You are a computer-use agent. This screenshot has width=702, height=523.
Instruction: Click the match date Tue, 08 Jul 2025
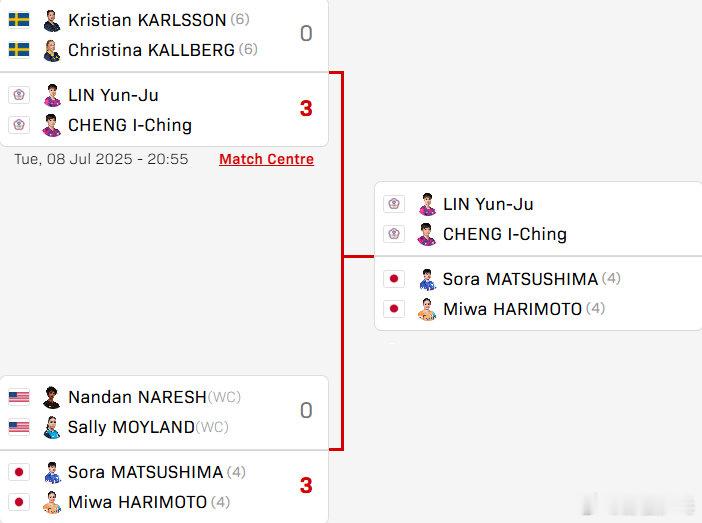[x=73, y=159]
